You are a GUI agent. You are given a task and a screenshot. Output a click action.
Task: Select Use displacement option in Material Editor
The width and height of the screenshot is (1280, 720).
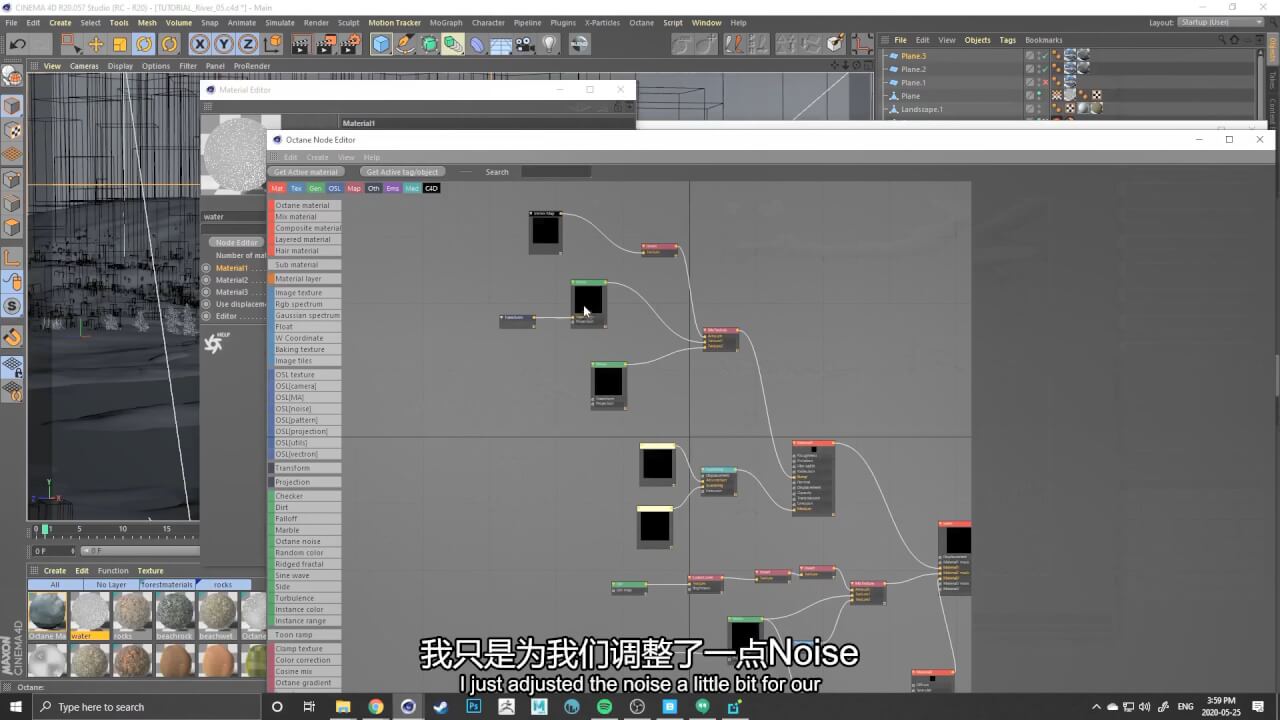[x=207, y=304]
